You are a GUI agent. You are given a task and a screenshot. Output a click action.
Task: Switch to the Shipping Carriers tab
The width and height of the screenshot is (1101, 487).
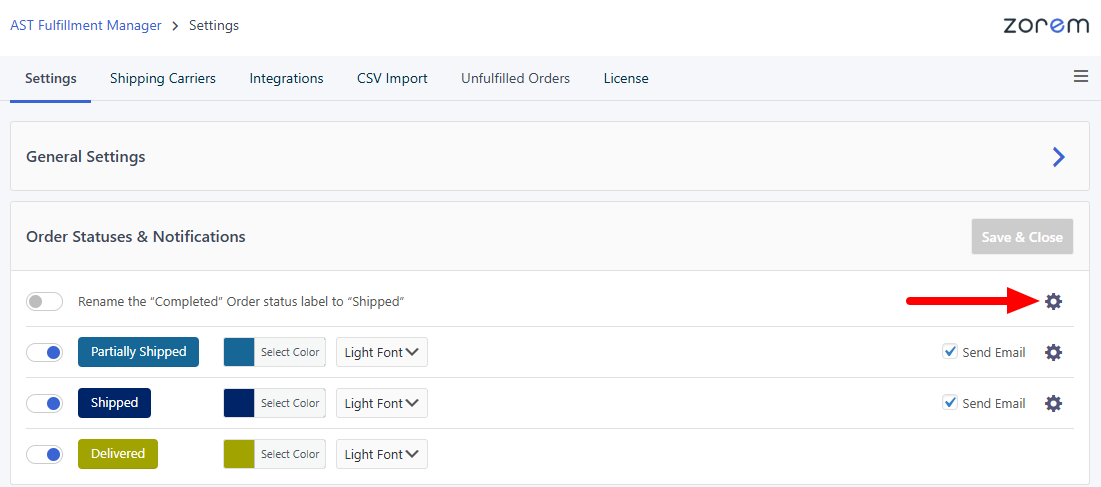pyautogui.click(x=163, y=78)
